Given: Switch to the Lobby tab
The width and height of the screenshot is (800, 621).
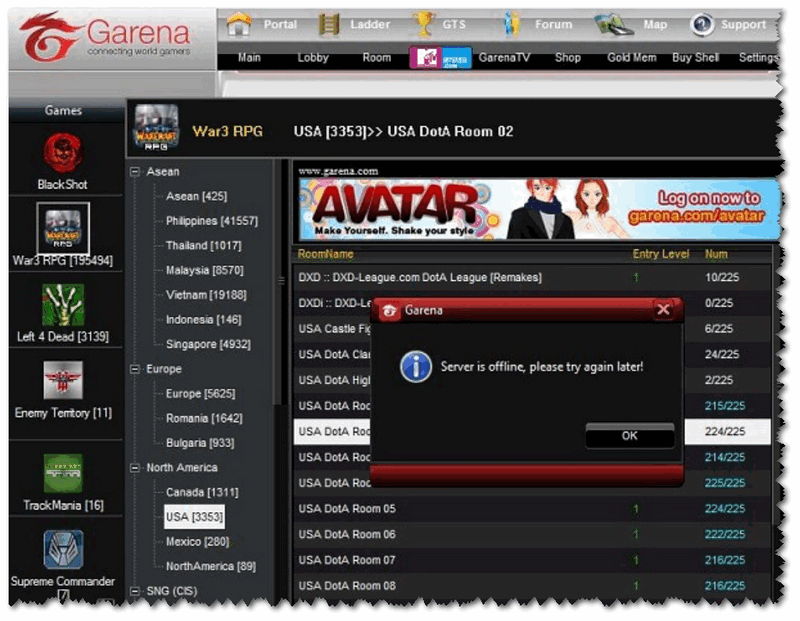Looking at the screenshot, I should coord(313,58).
